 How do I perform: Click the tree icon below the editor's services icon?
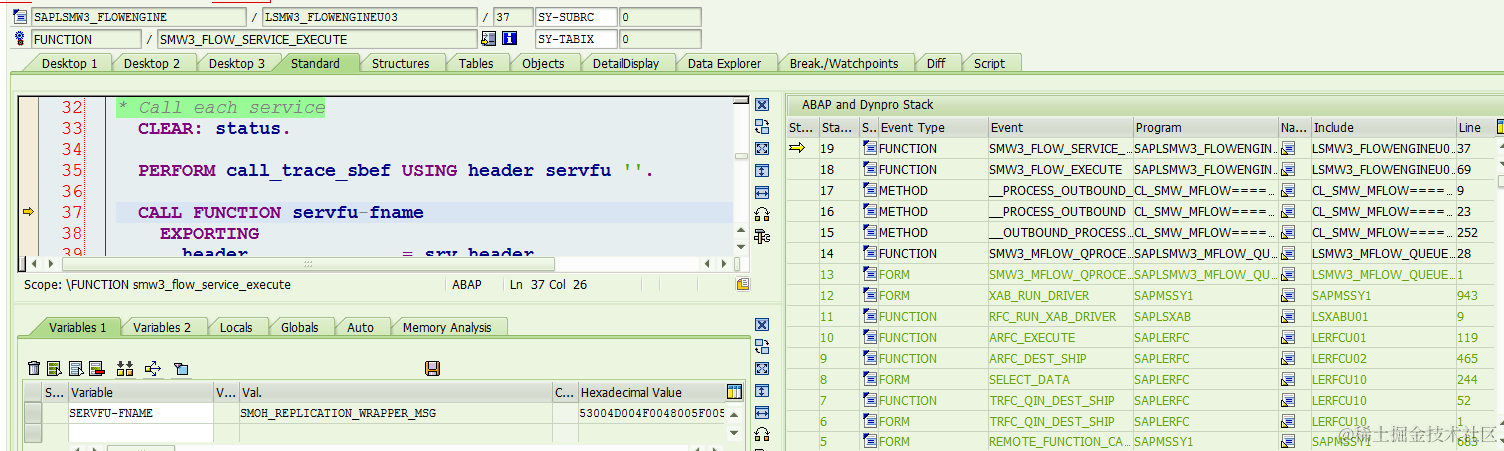click(x=762, y=236)
